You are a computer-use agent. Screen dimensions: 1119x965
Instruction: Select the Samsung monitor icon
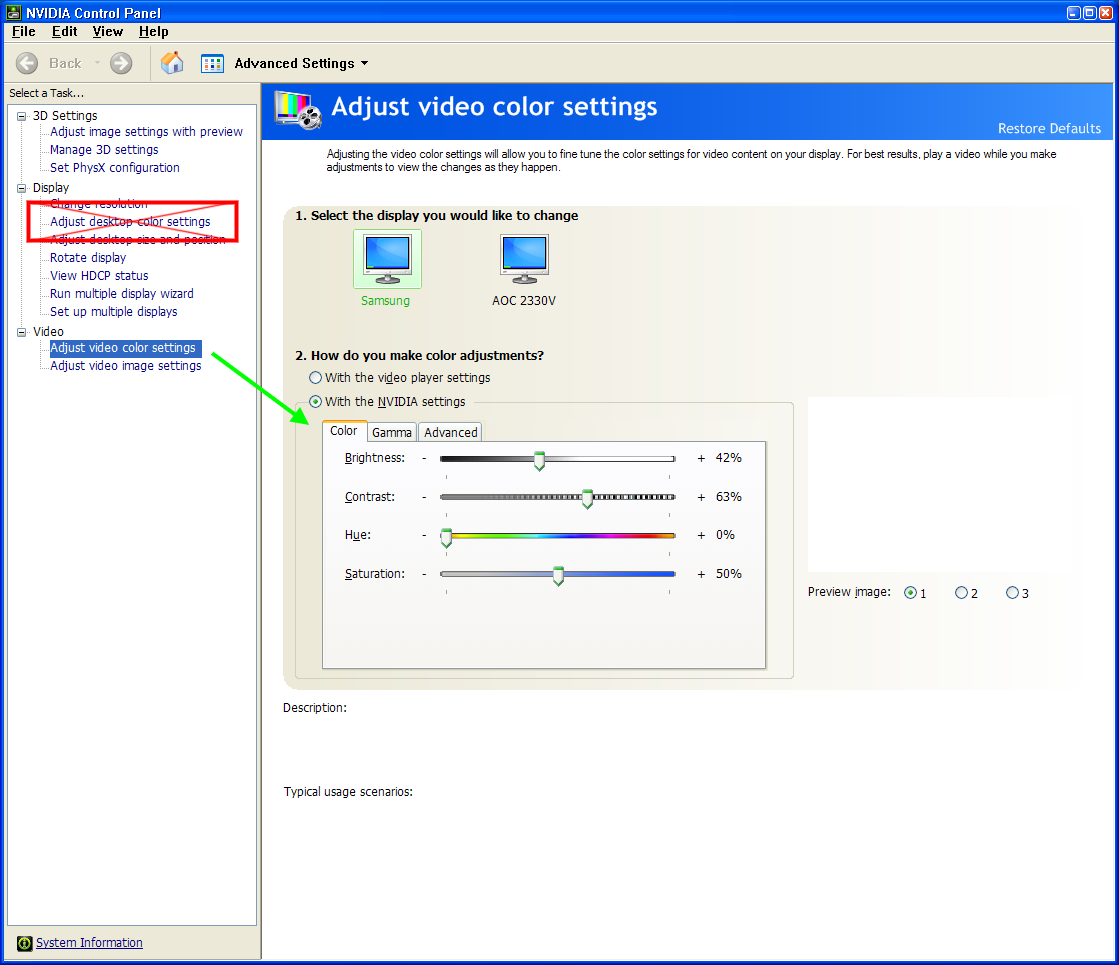(x=388, y=258)
